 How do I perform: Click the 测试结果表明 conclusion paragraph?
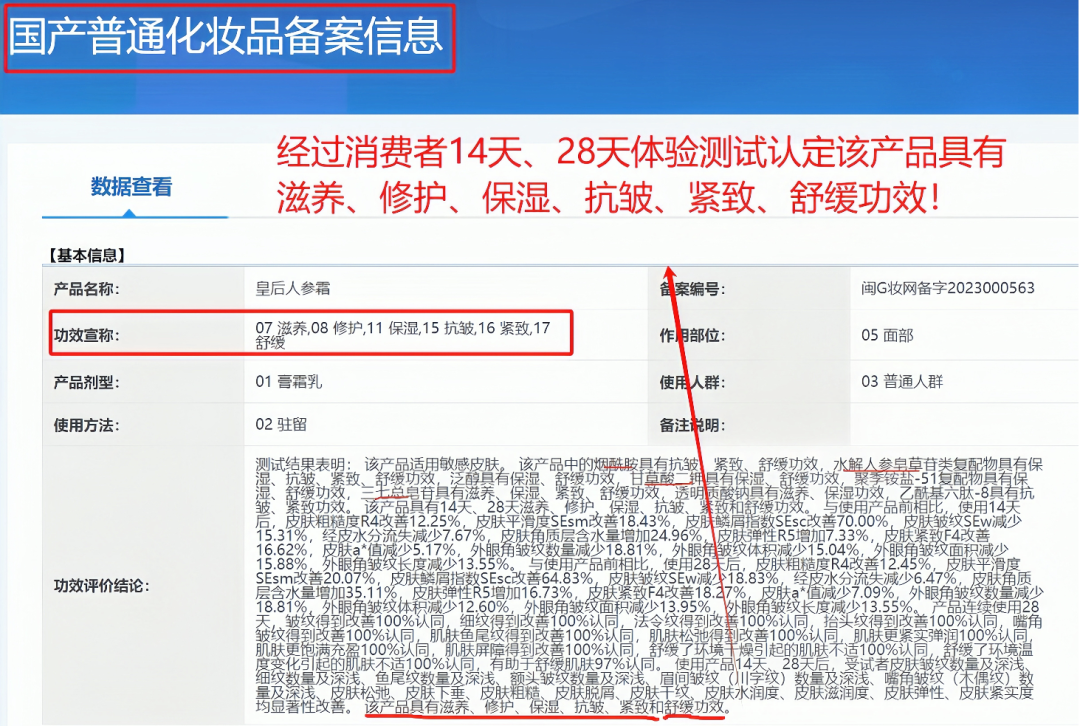[x=650, y=585]
